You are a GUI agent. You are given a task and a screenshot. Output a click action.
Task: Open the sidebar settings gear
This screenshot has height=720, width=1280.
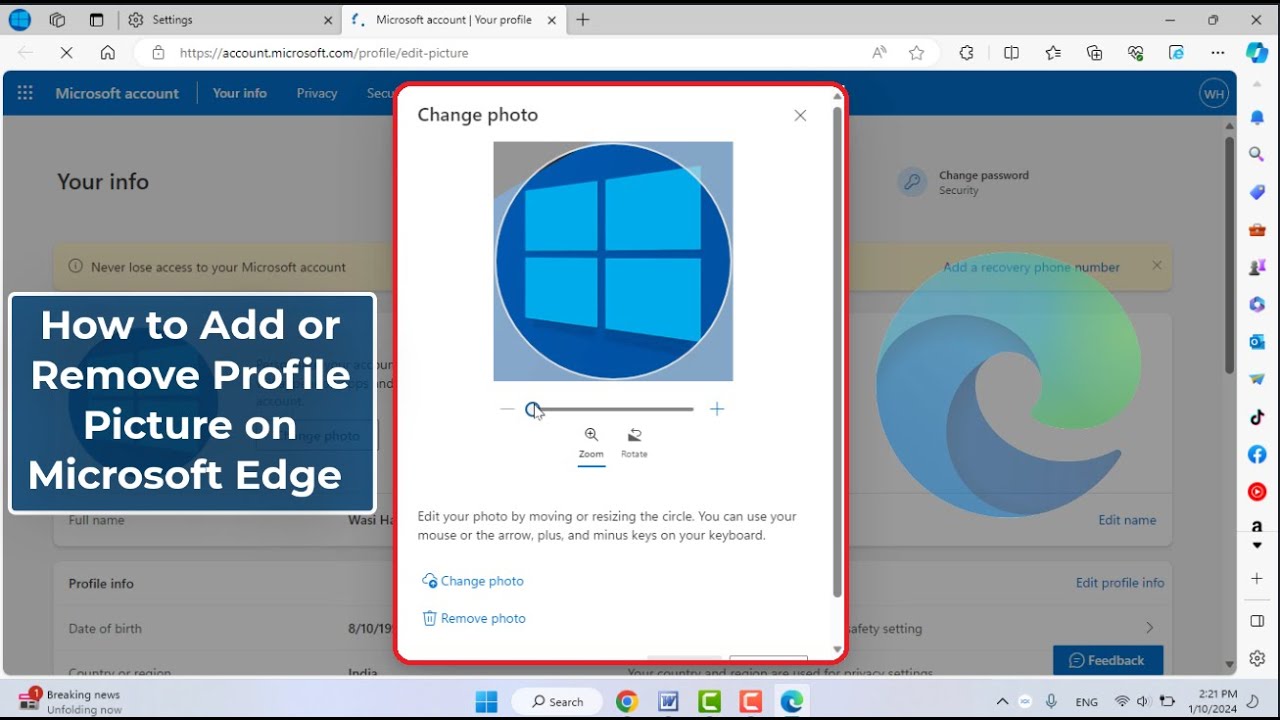coord(1257,659)
